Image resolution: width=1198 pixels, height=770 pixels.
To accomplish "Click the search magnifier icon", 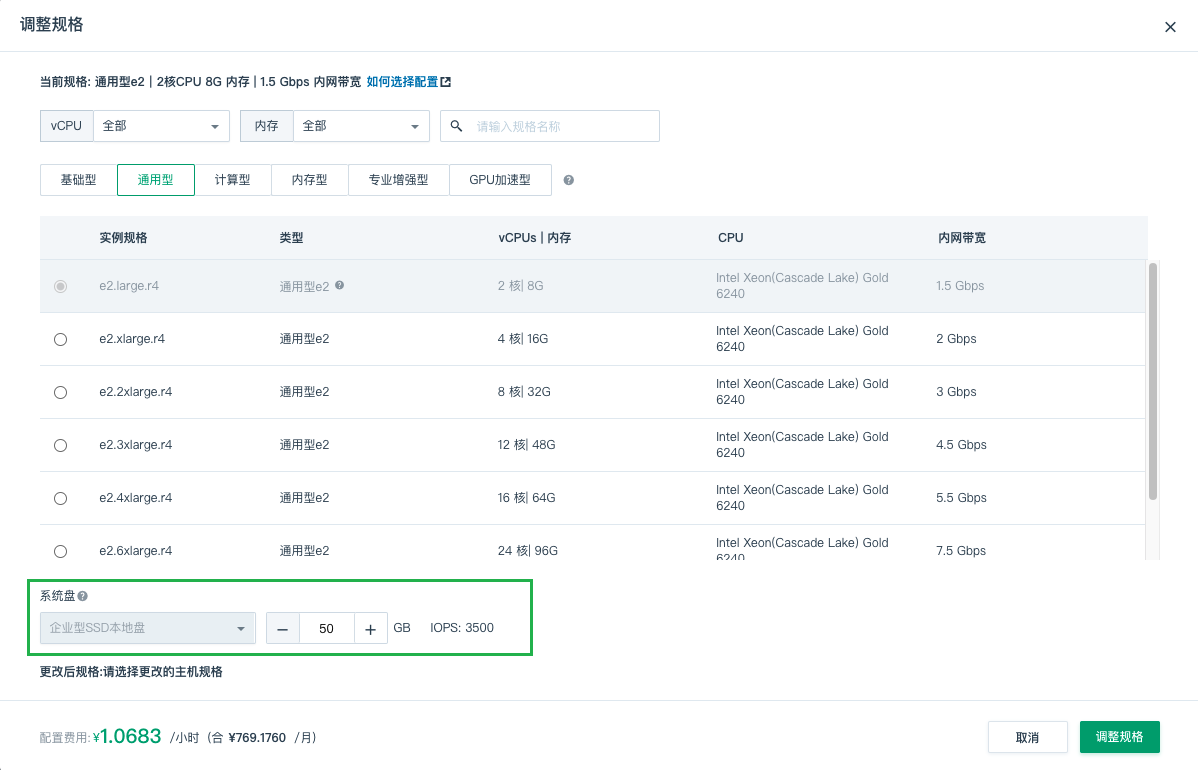I will (x=456, y=126).
